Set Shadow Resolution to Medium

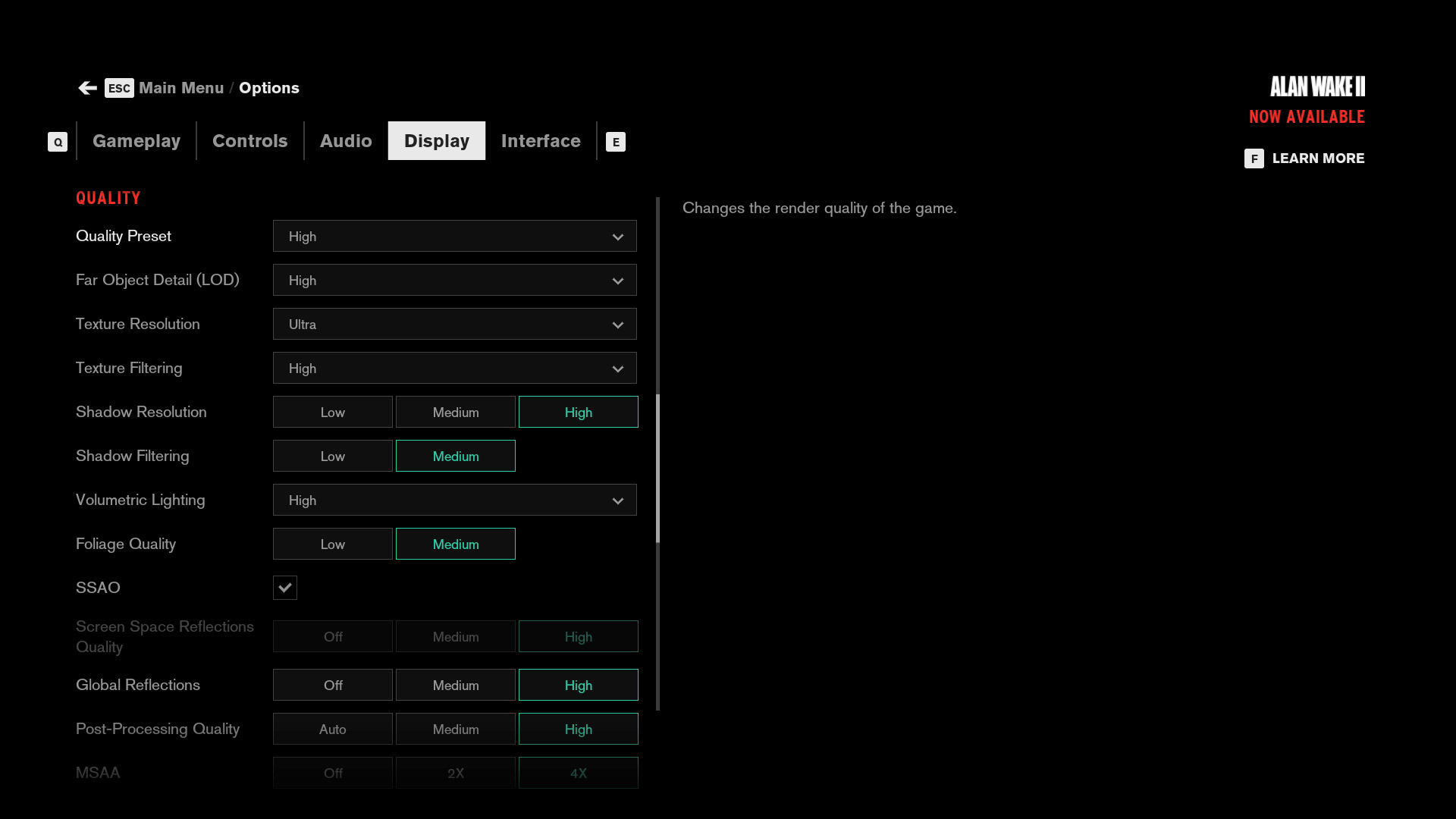tap(456, 412)
